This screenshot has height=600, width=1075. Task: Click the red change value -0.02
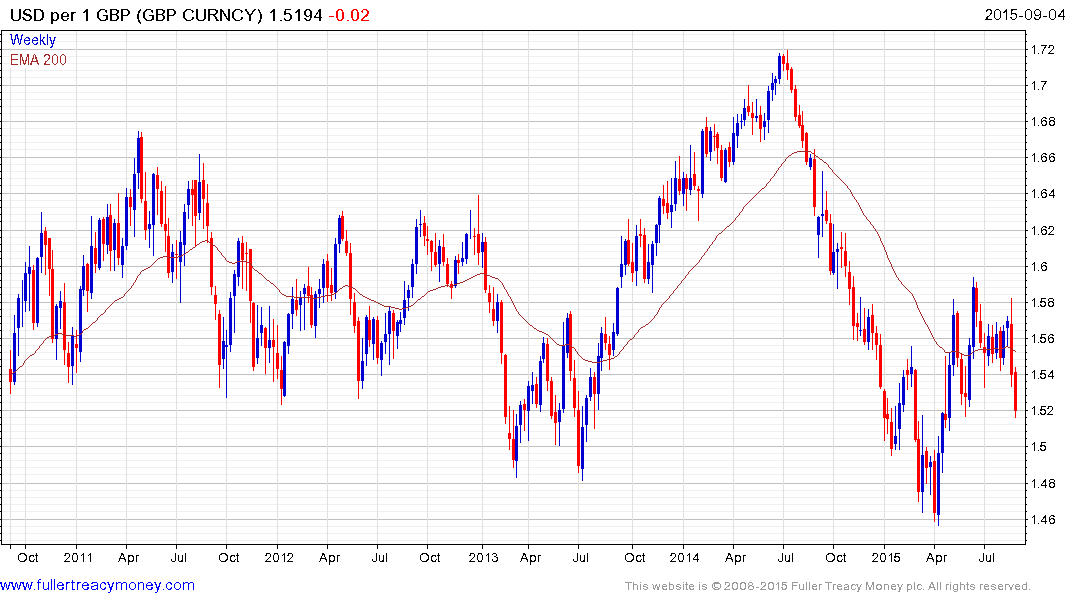click(349, 15)
